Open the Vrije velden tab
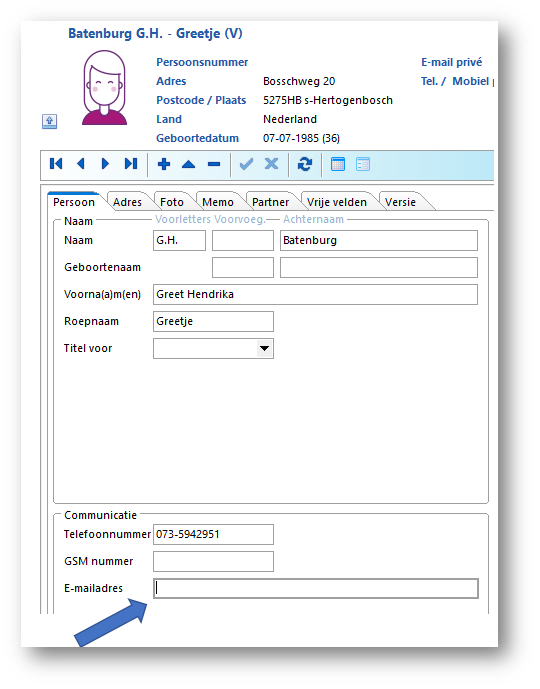This screenshot has height=689, width=540. click(337, 202)
